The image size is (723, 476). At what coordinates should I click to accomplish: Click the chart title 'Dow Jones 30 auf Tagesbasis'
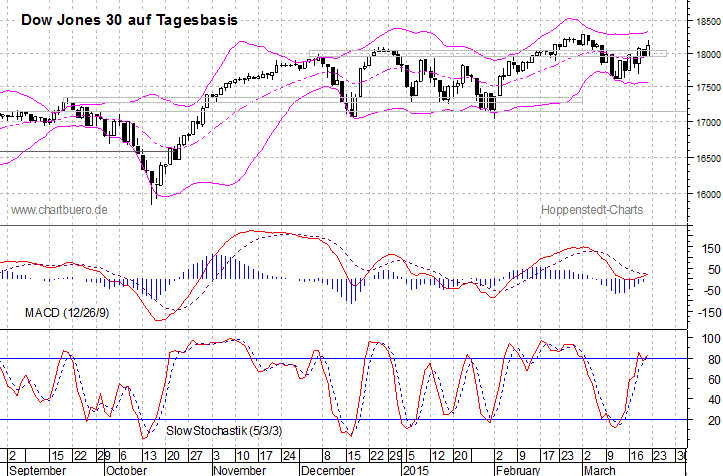130,20
